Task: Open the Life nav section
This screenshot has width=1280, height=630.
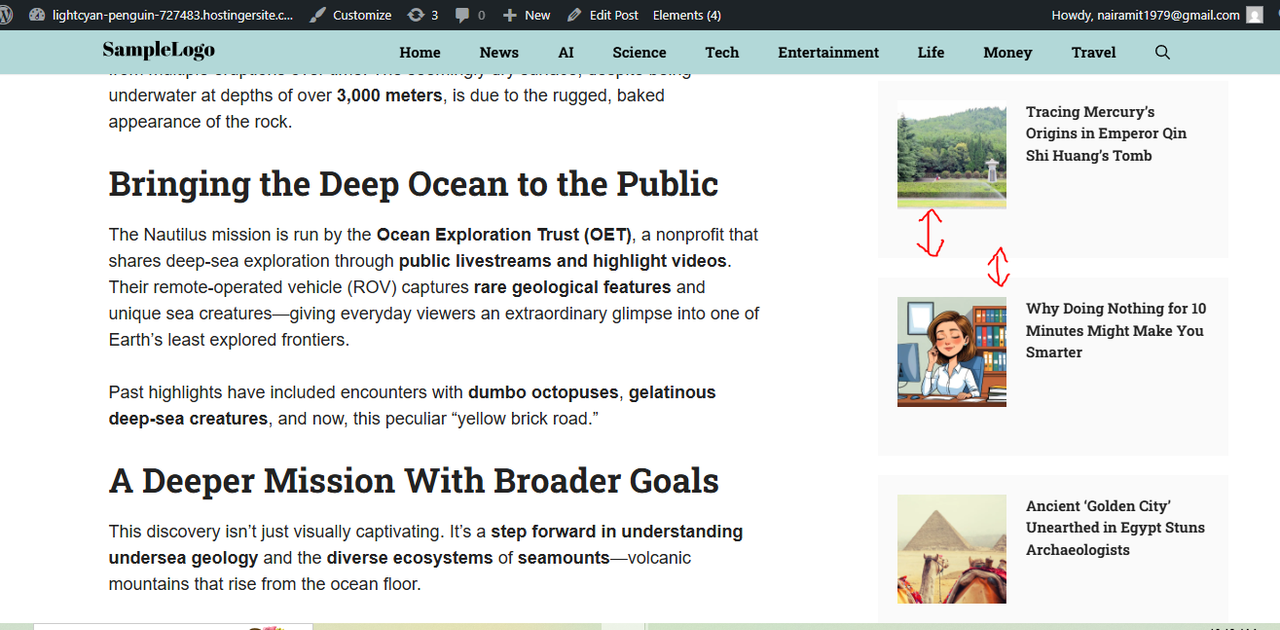Action: click(931, 52)
